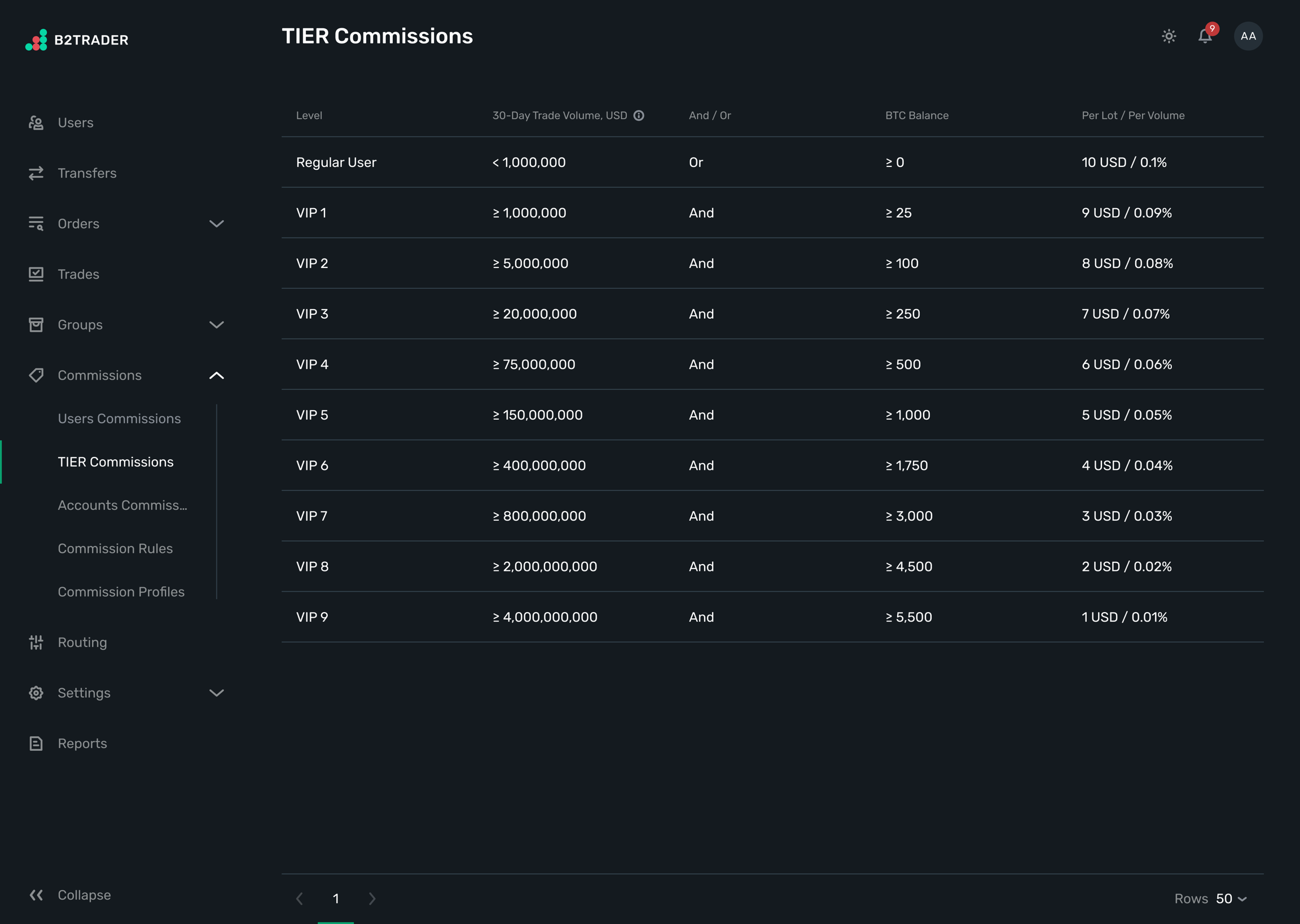Open Commission Rules submenu item

(x=115, y=548)
